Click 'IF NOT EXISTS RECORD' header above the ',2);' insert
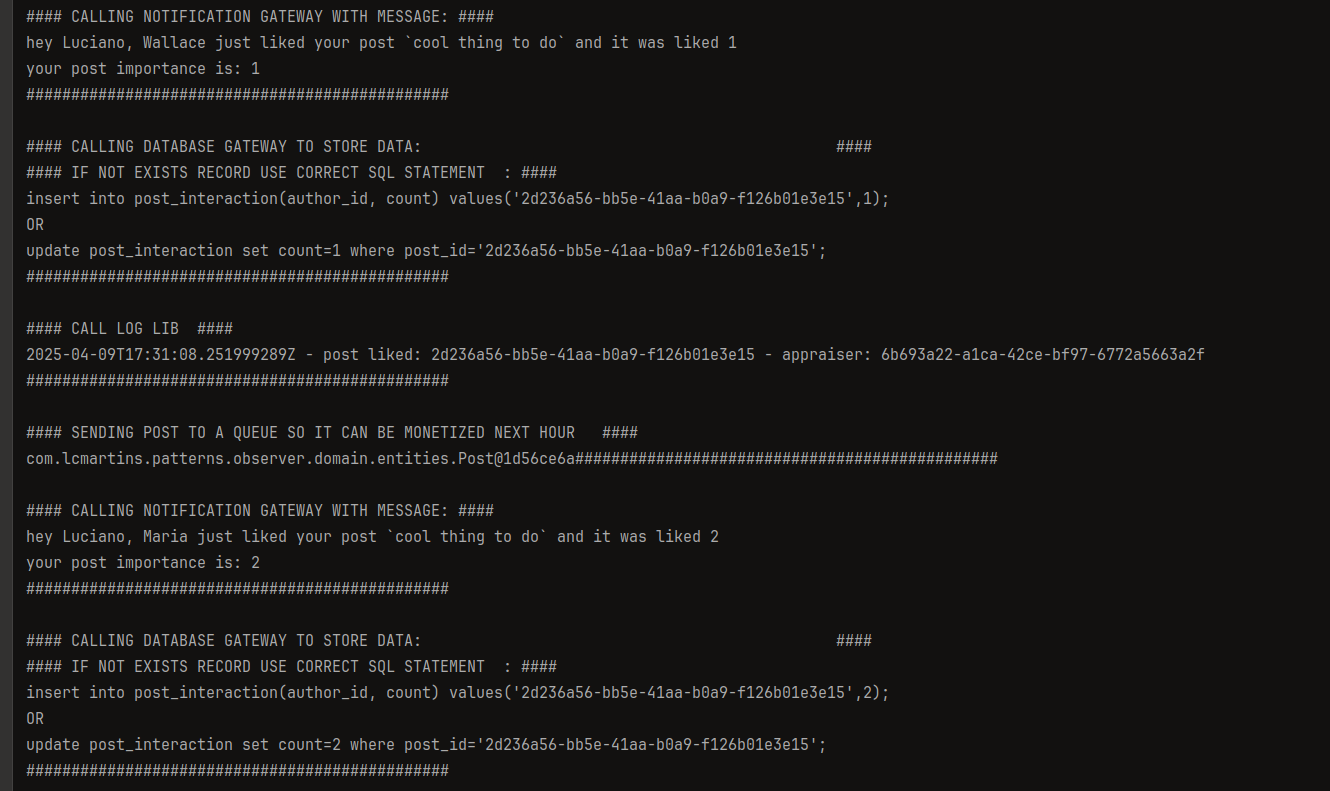The image size is (1330, 791). [x=291, y=667]
